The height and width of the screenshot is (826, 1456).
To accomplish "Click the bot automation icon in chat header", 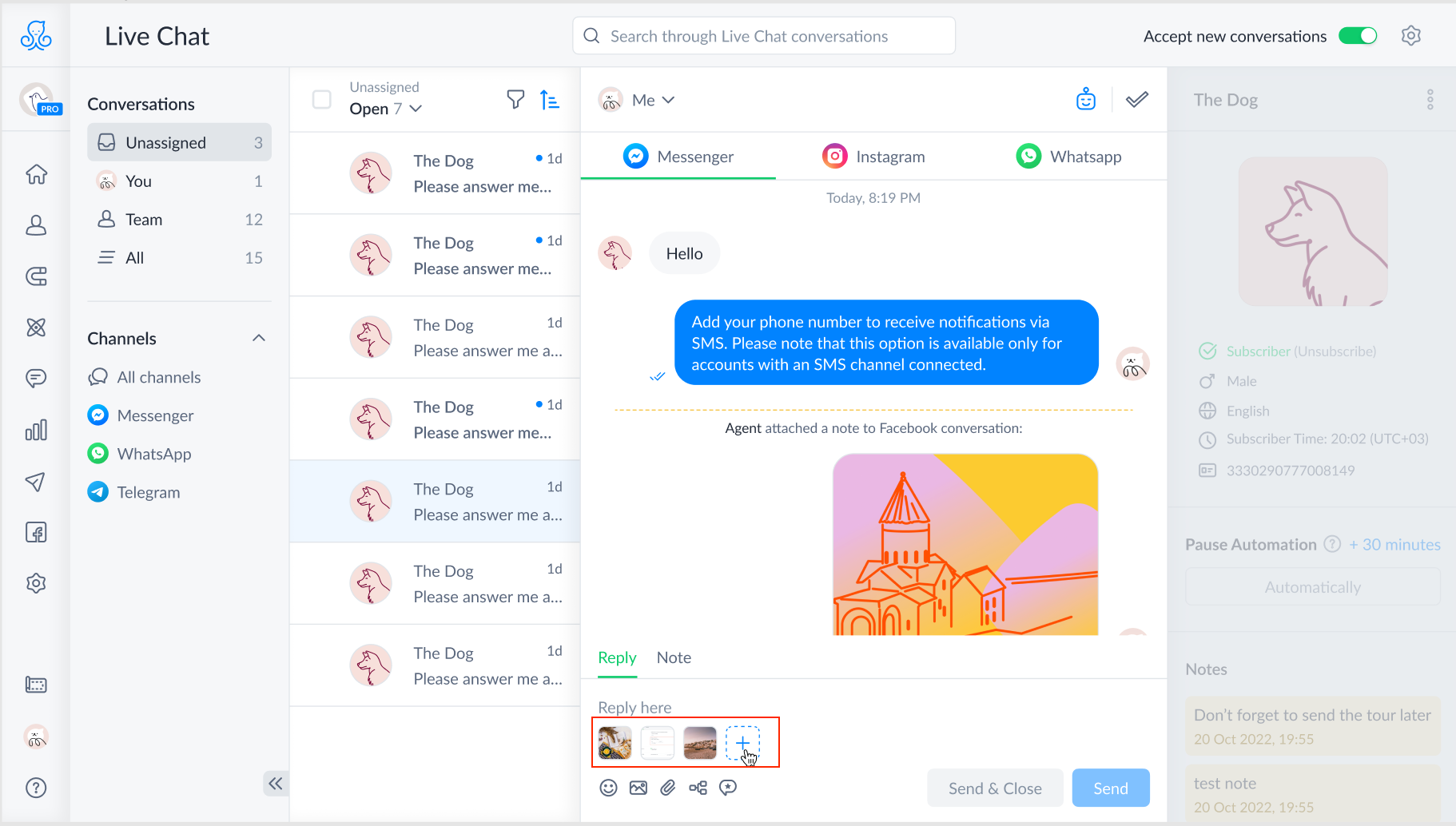I will [x=1086, y=99].
